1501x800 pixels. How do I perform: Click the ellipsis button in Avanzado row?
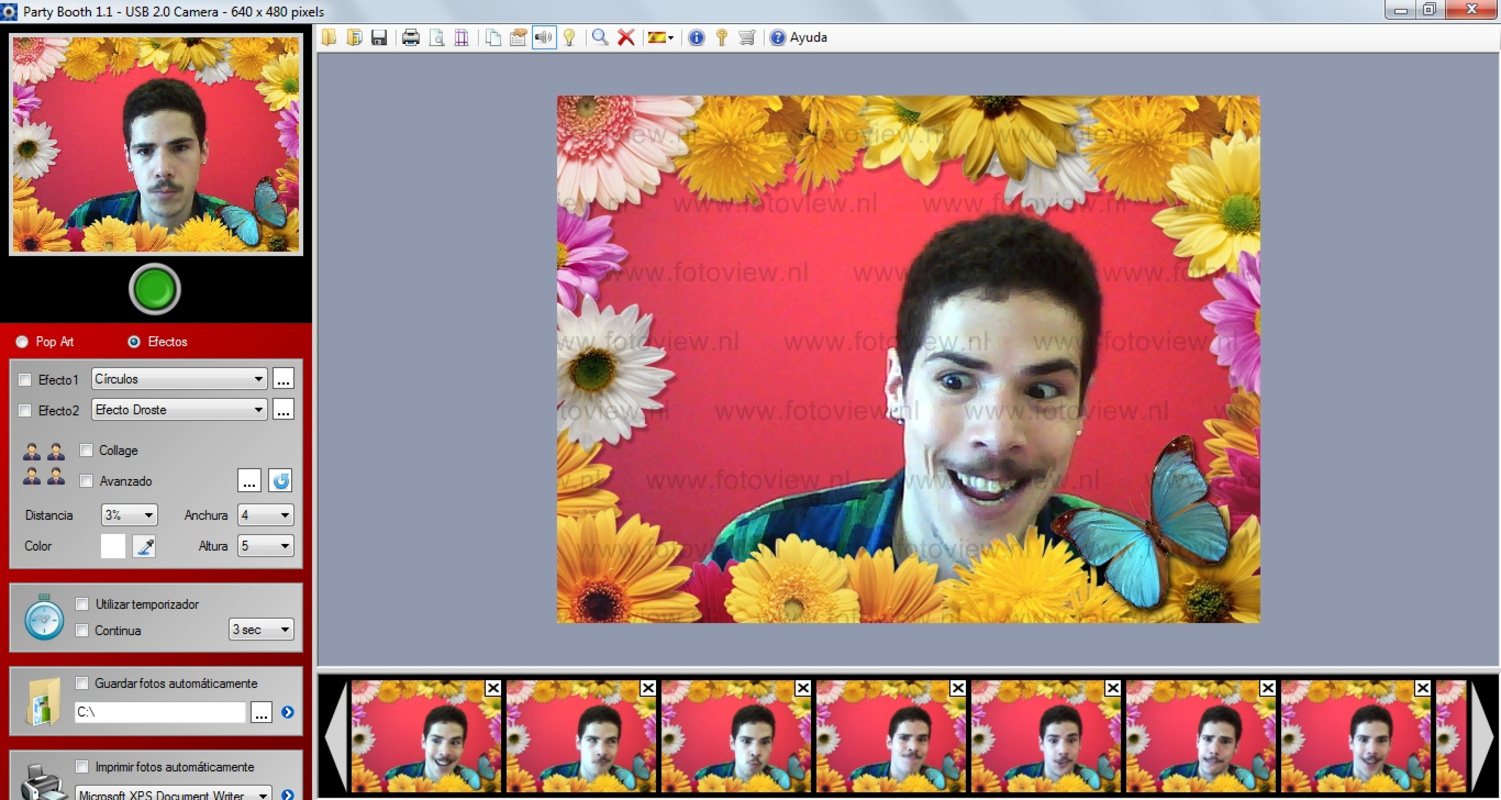249,481
